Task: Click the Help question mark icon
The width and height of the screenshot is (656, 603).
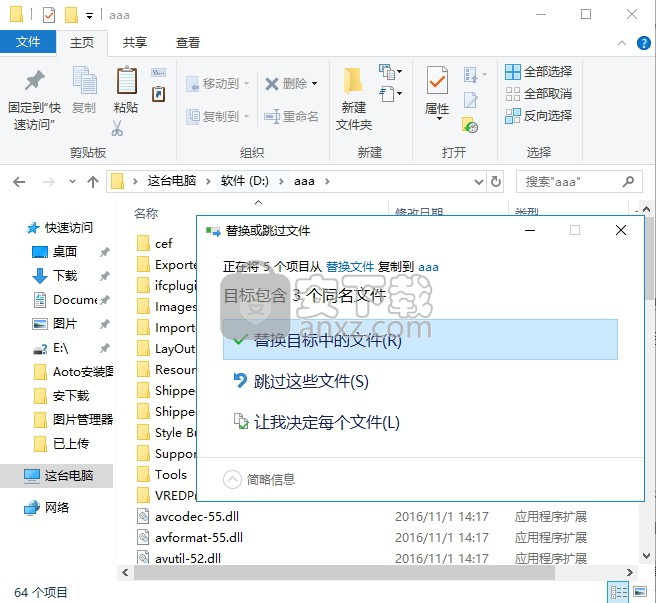Action: [x=643, y=43]
